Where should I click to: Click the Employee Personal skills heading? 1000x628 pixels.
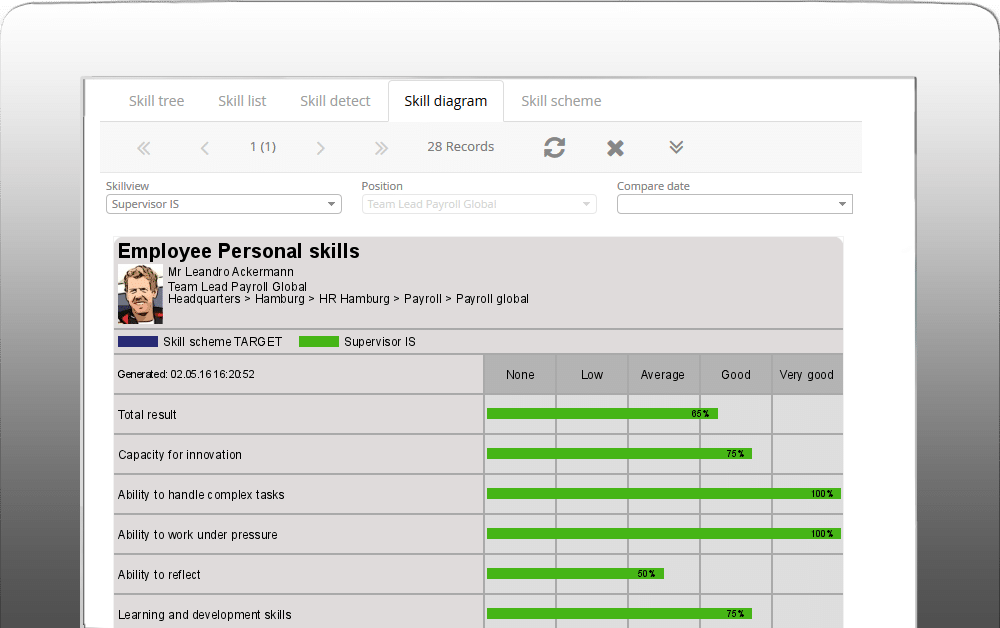(x=239, y=251)
